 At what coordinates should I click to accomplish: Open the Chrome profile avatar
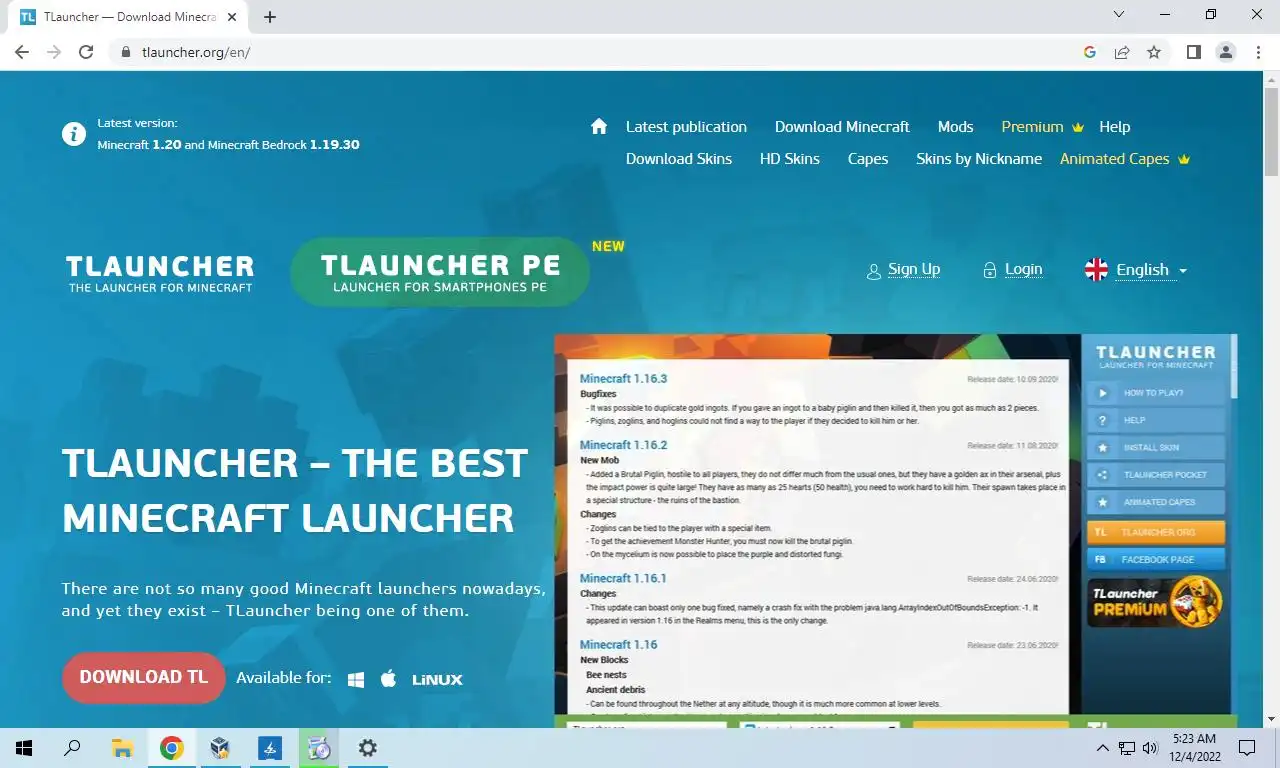(x=1226, y=52)
